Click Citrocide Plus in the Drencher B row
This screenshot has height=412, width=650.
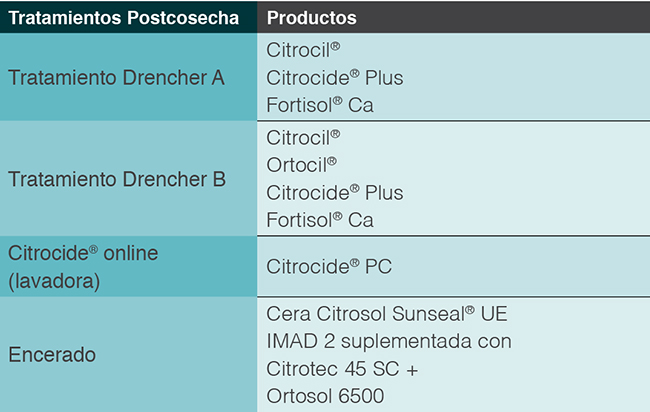coord(334,191)
